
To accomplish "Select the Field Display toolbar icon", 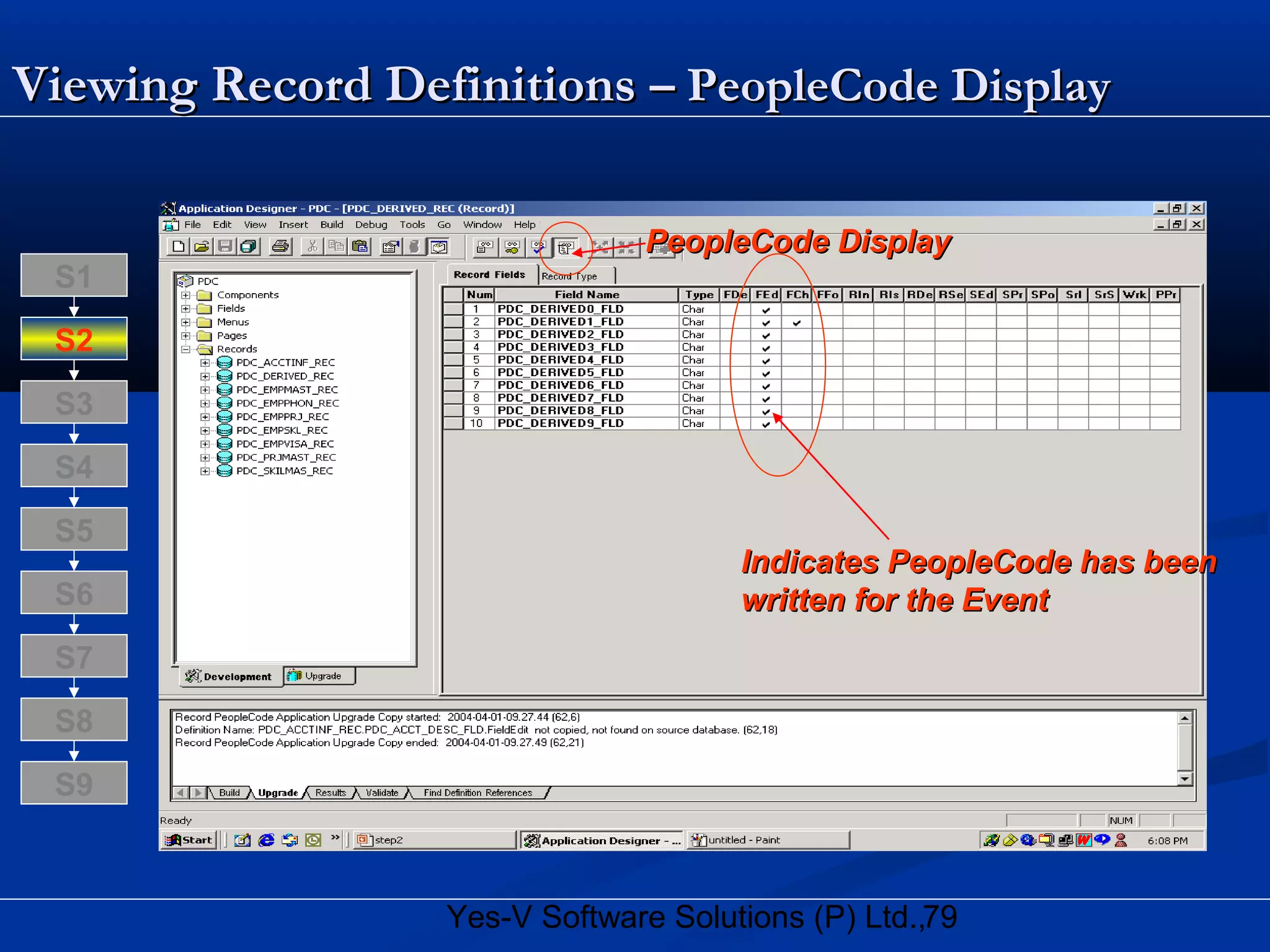I will click(x=485, y=248).
